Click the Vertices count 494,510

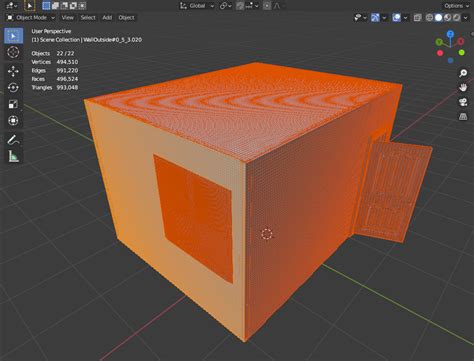click(67, 62)
